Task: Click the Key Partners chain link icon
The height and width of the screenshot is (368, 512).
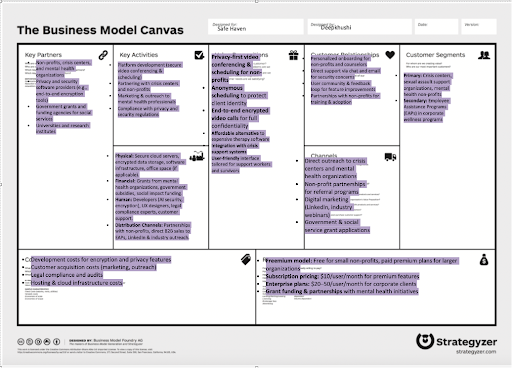Action: click(103, 55)
